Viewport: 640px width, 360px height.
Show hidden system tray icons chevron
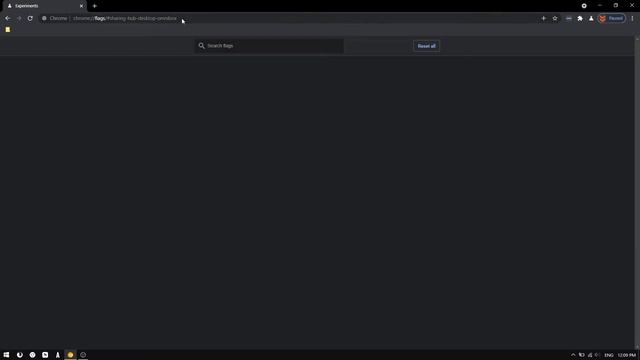point(573,355)
